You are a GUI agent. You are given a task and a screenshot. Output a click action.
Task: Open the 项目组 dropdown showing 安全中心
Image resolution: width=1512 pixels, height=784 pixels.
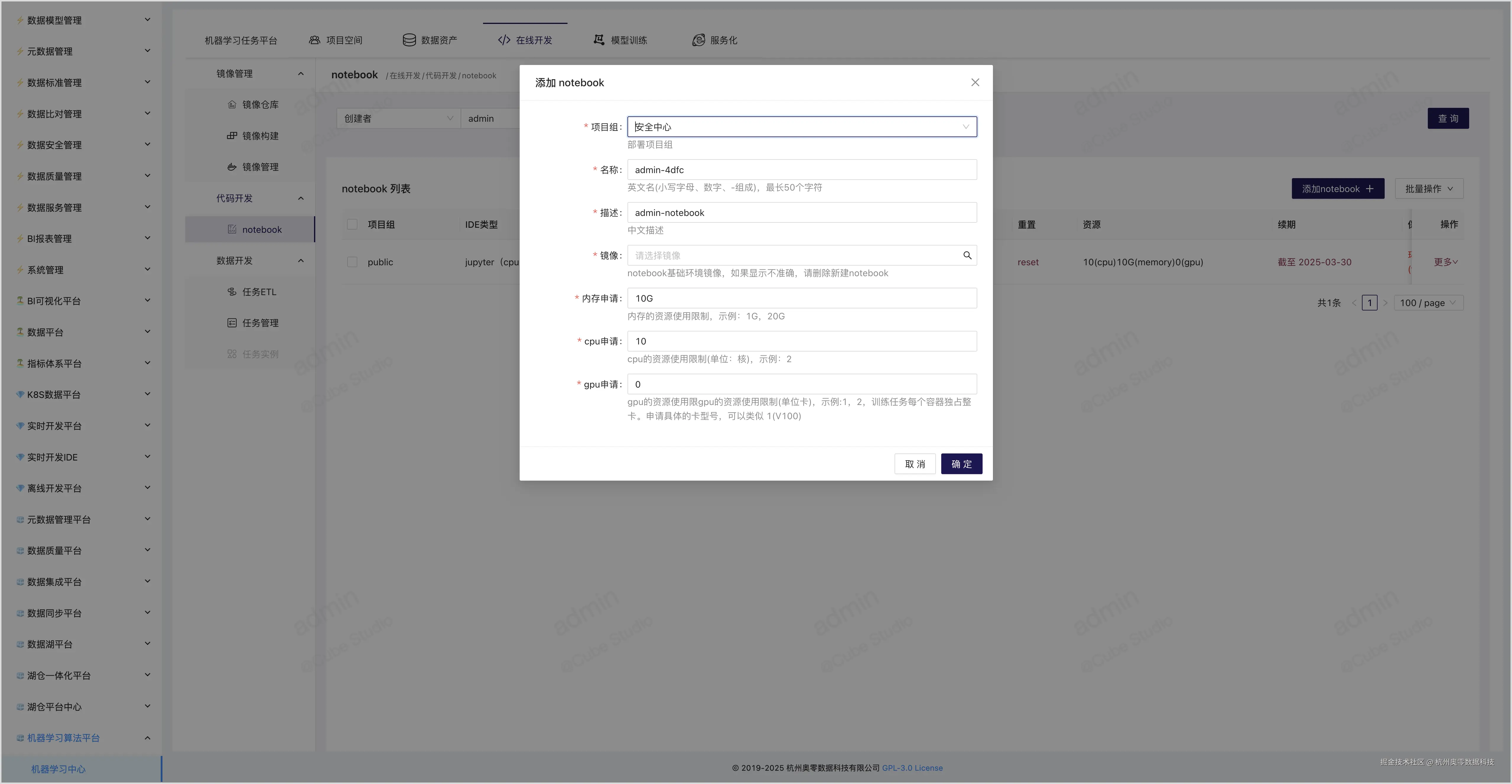(801, 126)
